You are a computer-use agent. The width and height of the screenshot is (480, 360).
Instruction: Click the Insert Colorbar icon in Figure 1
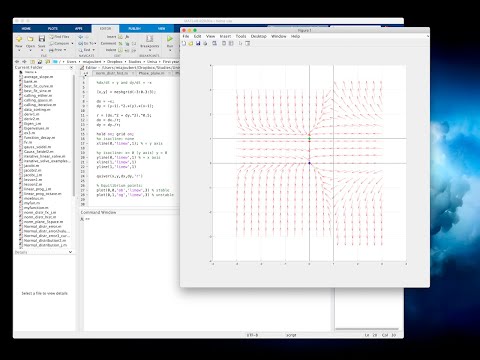coord(224,43)
